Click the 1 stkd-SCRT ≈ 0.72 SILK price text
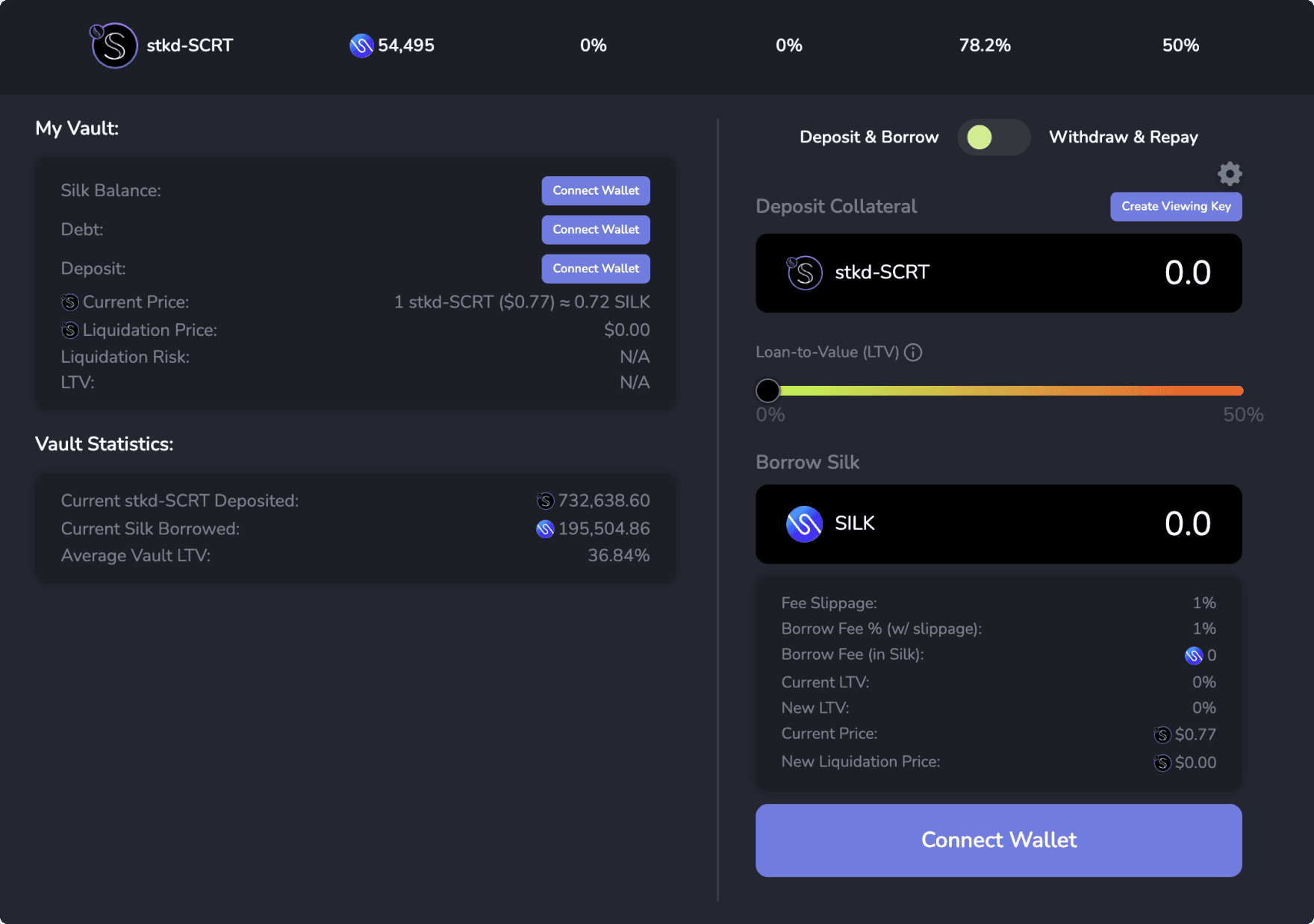Image resolution: width=1314 pixels, height=924 pixels. (522, 302)
